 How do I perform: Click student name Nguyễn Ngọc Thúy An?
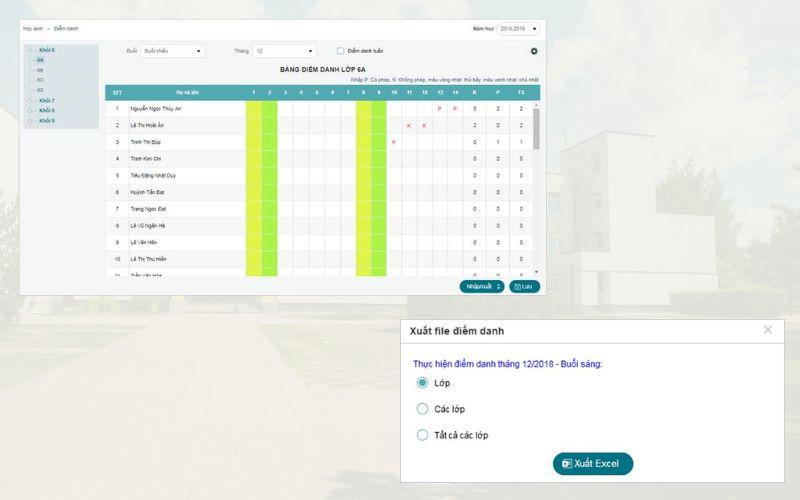(x=156, y=109)
